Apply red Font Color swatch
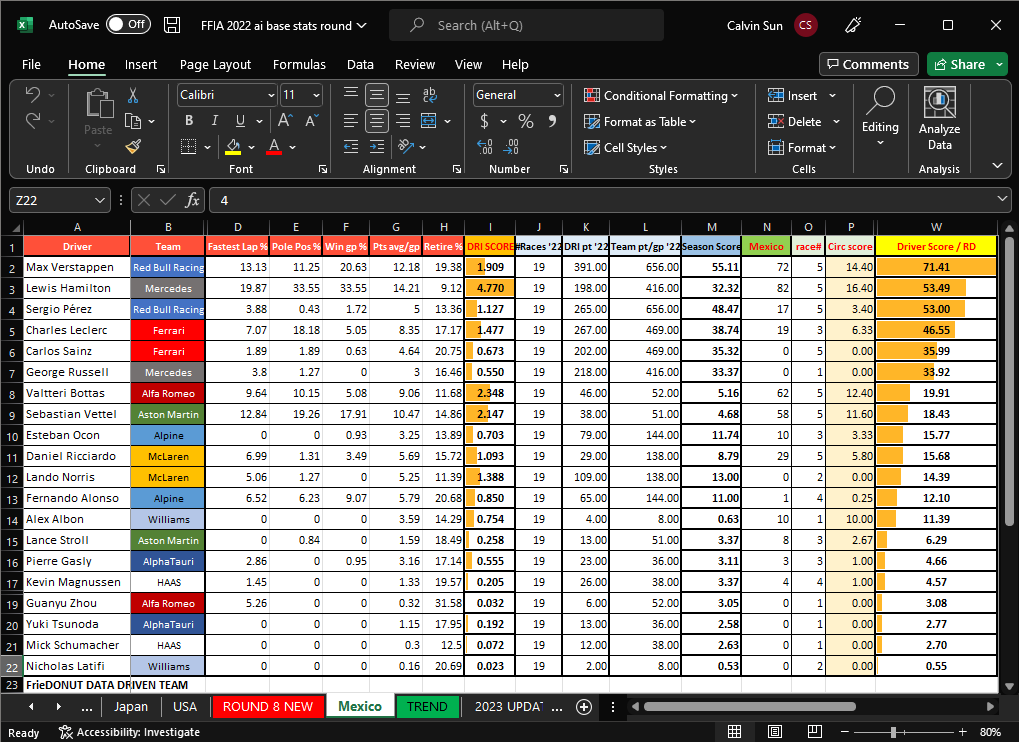This screenshot has height=742, width=1019. (274, 147)
